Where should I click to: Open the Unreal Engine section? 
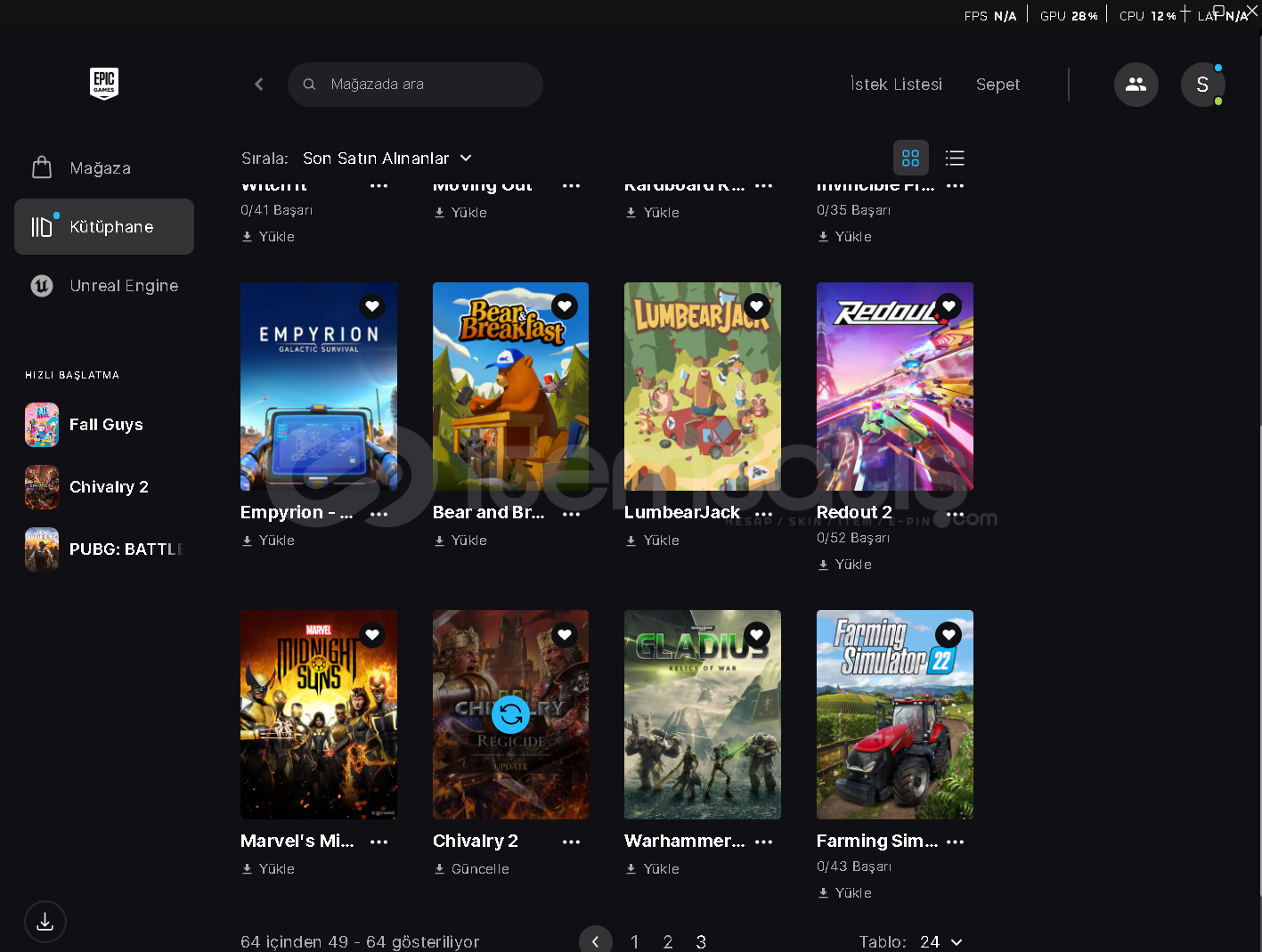point(104,286)
